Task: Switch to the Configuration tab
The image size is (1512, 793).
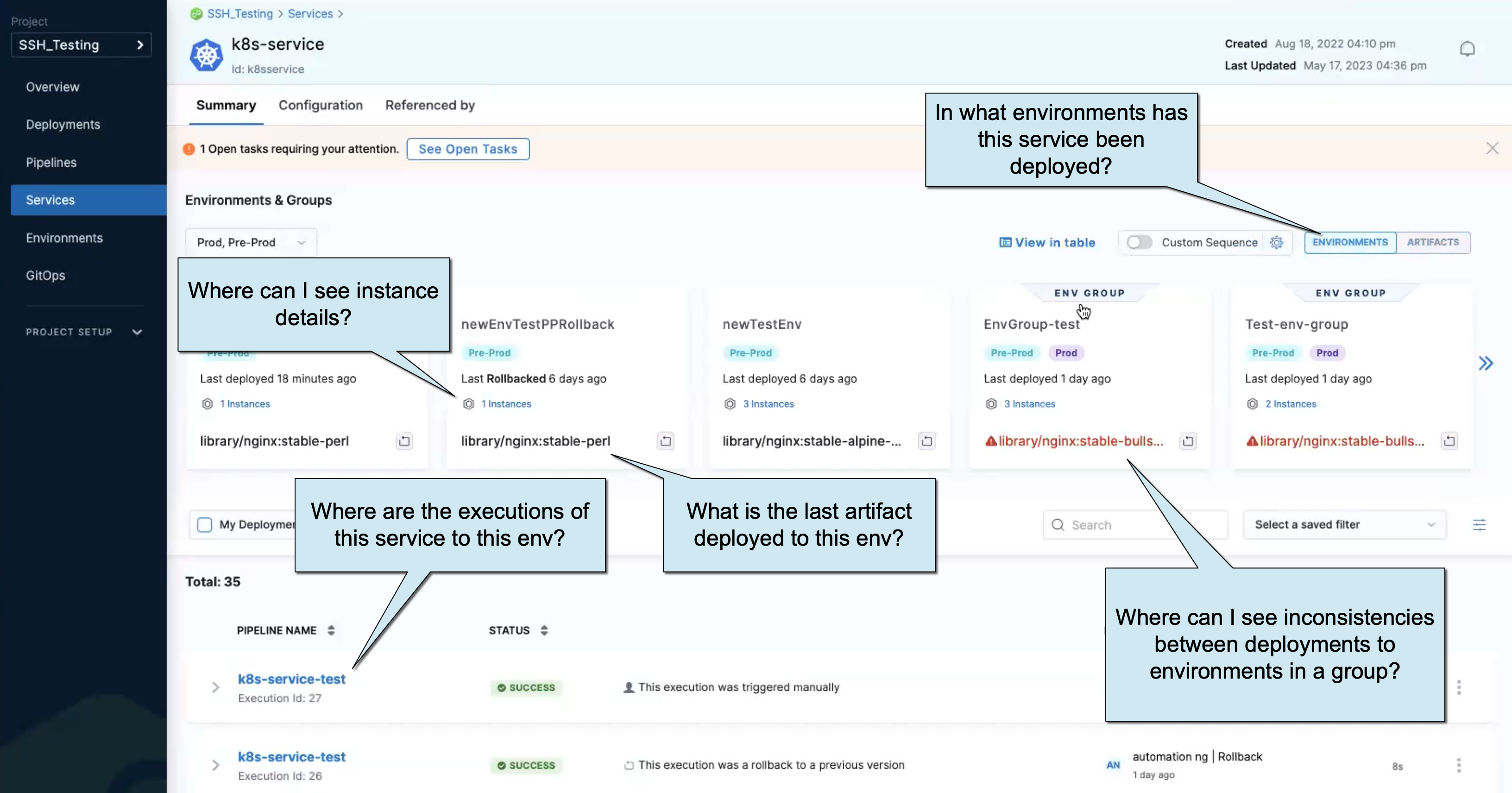Action: point(321,106)
